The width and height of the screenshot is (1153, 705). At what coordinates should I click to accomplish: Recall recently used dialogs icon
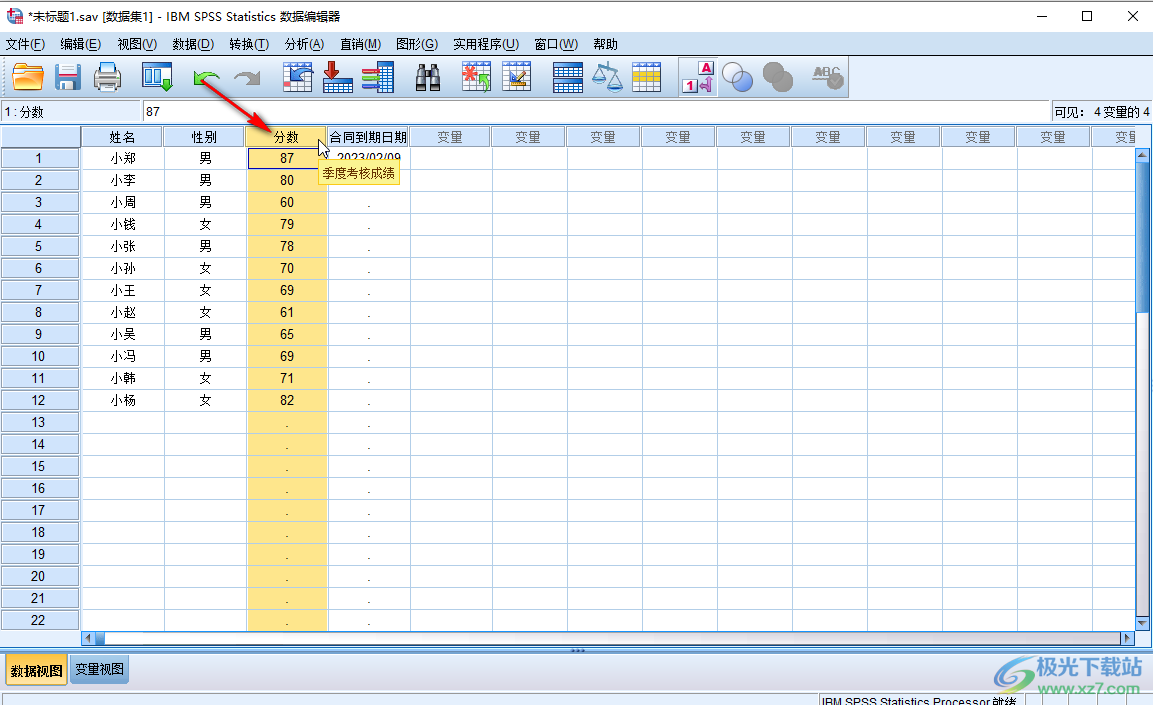point(157,77)
